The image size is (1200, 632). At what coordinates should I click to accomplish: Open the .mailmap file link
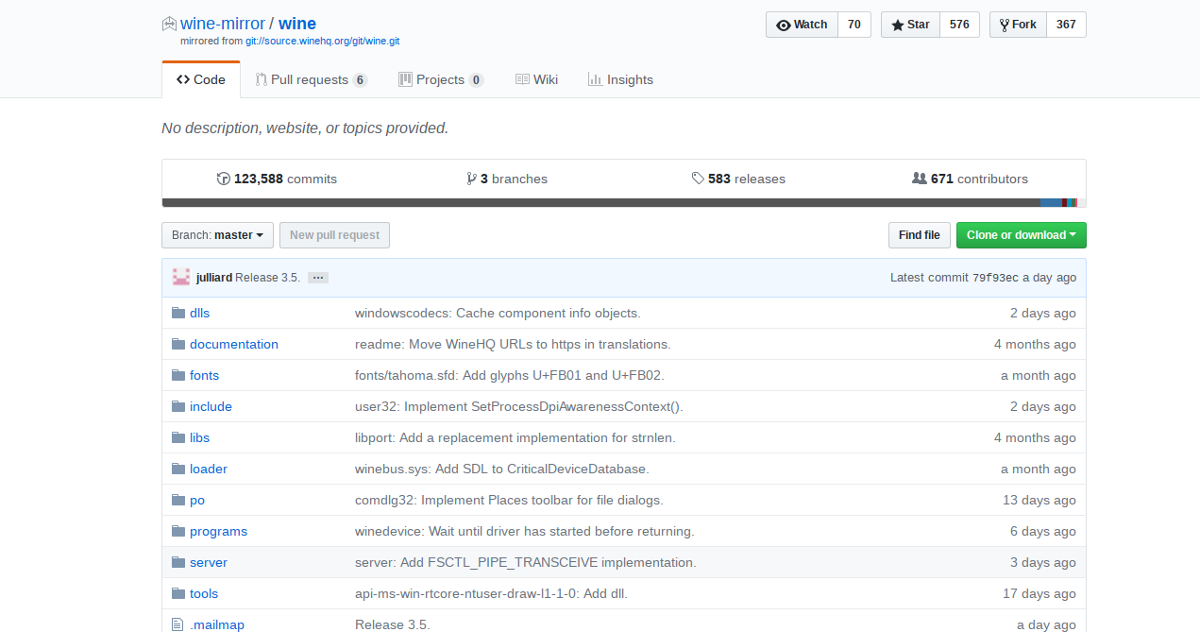pyautogui.click(x=217, y=624)
